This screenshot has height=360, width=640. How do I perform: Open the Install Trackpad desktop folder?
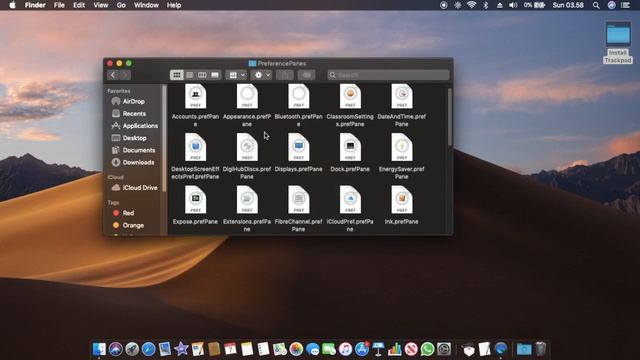618,43
